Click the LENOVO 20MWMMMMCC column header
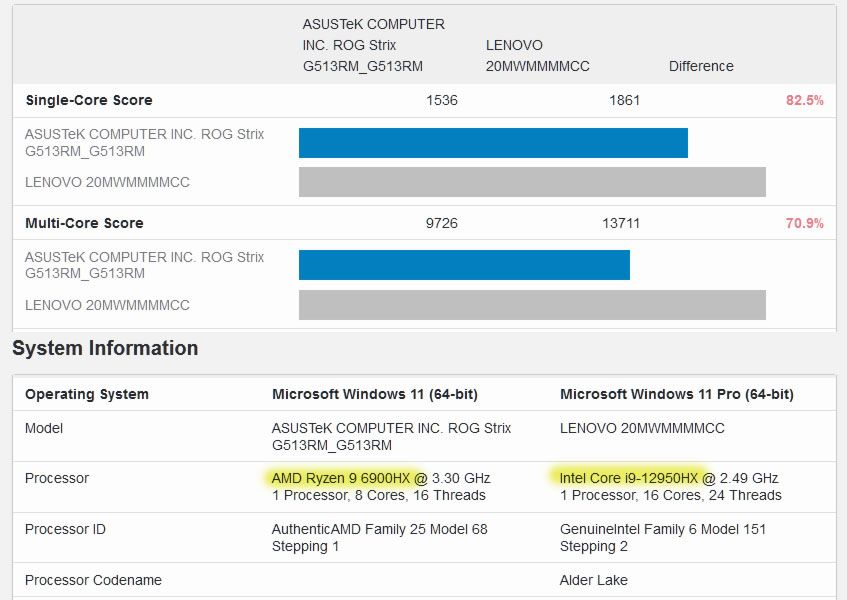The image size is (847, 600). tap(537, 56)
